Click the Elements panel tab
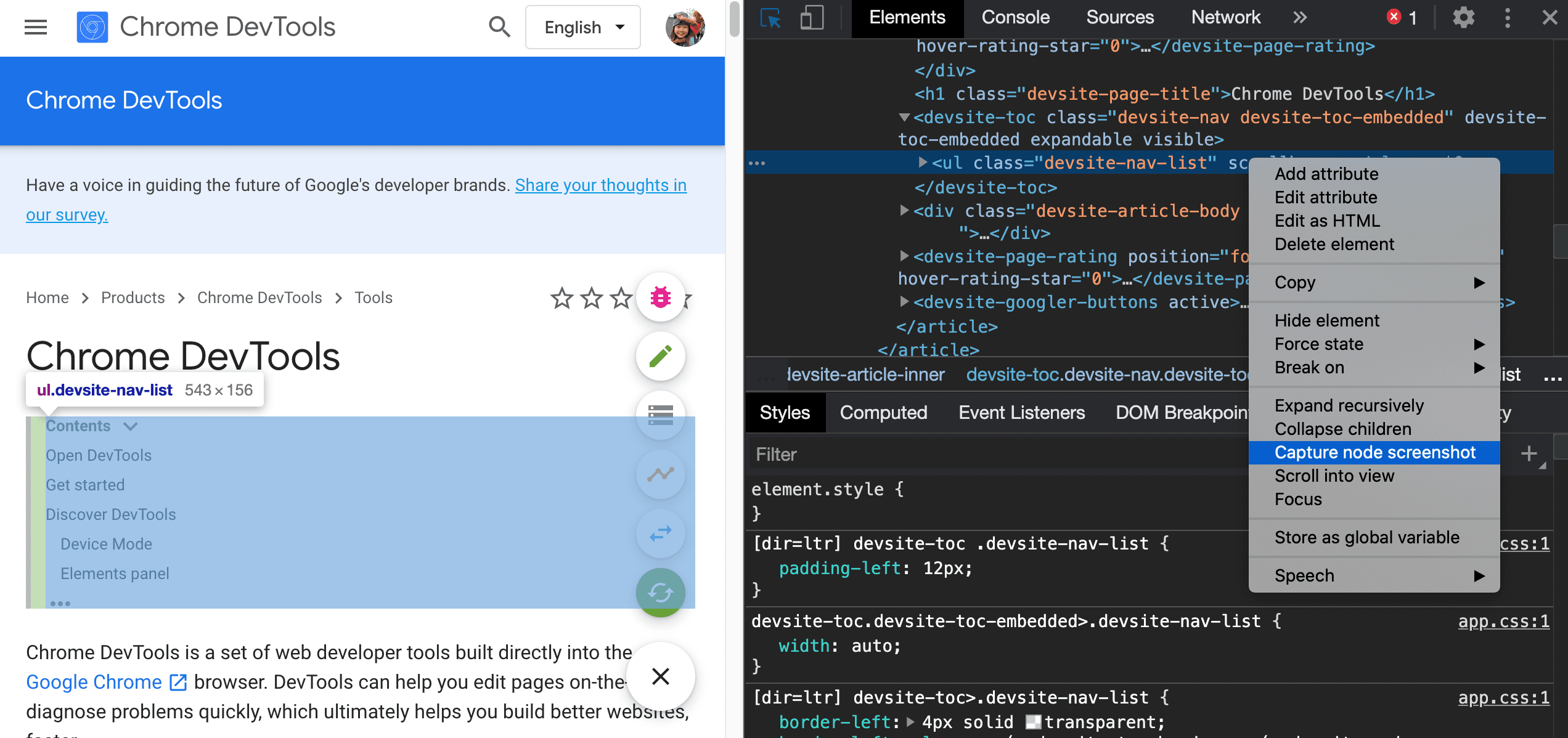Image resolution: width=1568 pixels, height=738 pixels. [905, 18]
